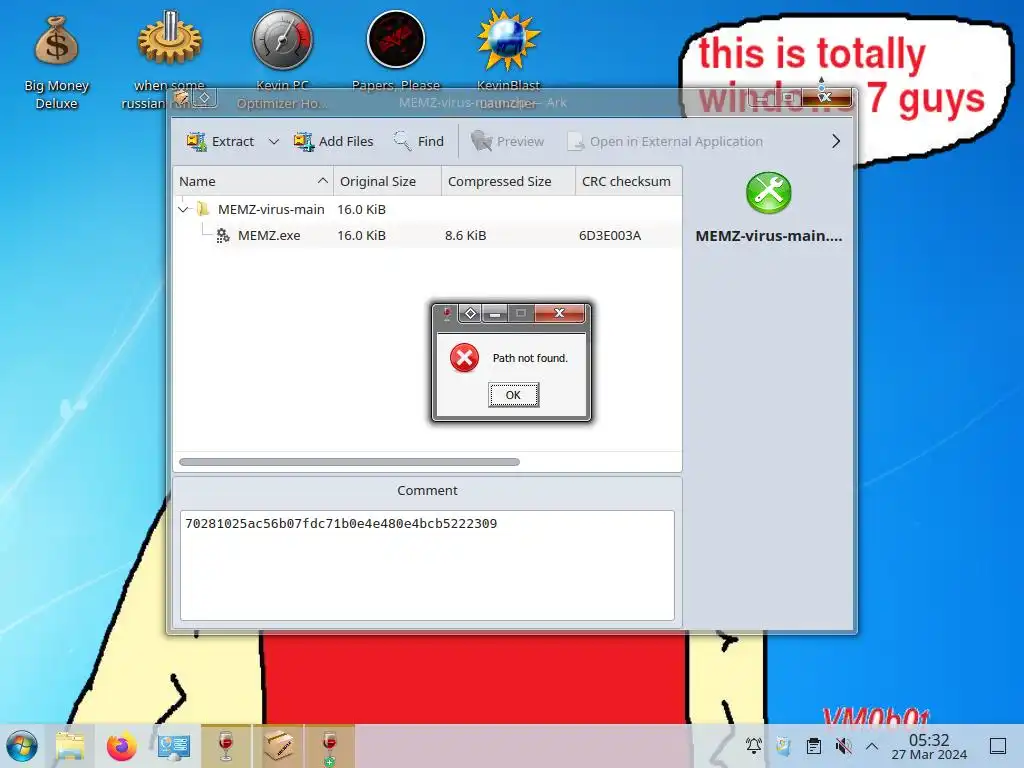Sort by CRC checksum column header
This screenshot has height=768, width=1024.
(x=628, y=181)
